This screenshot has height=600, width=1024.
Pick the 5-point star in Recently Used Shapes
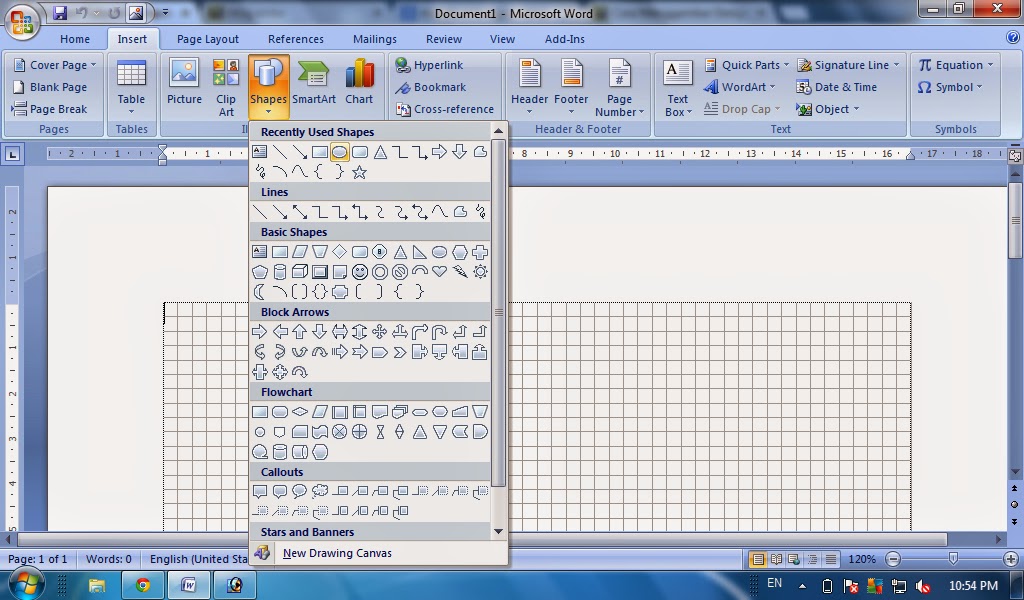[359, 172]
